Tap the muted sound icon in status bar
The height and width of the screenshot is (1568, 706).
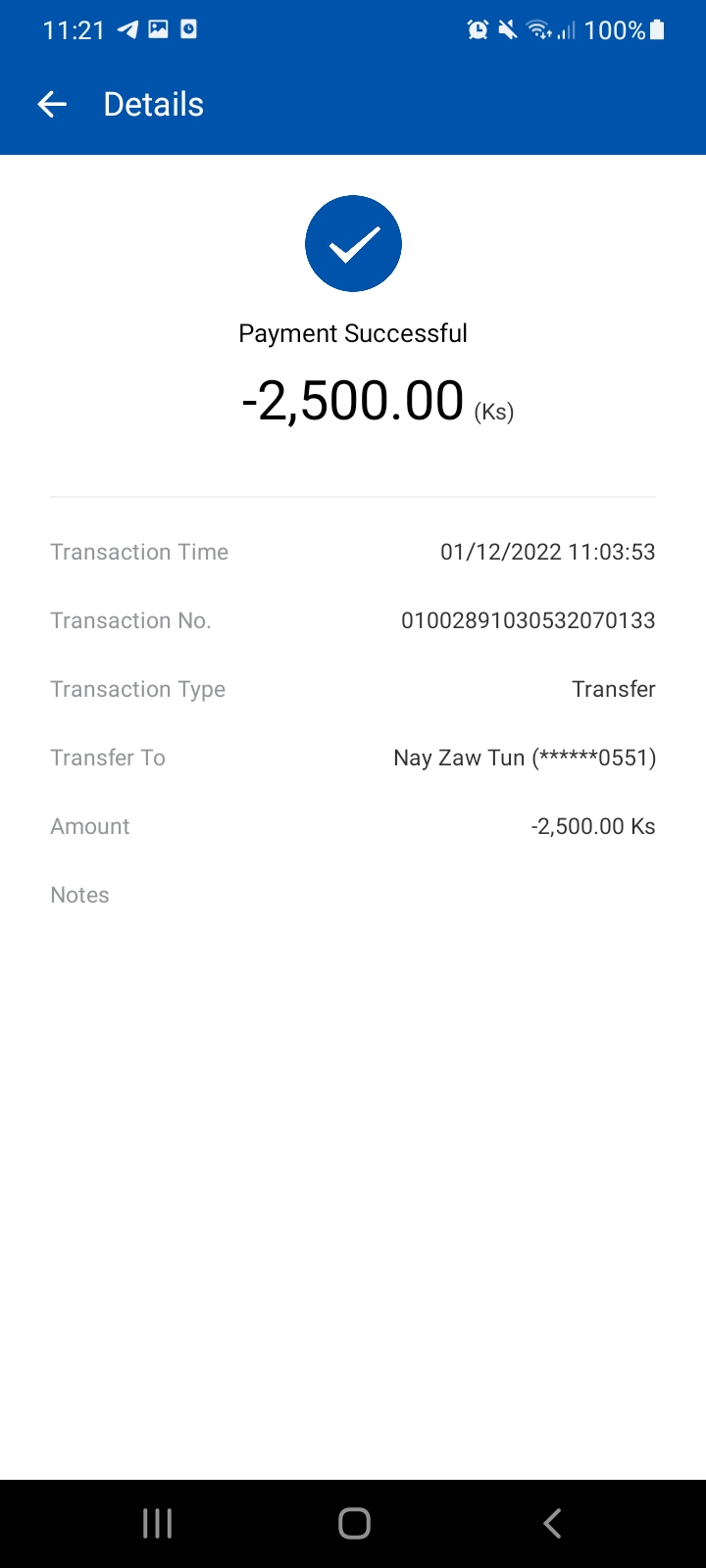coord(507,29)
